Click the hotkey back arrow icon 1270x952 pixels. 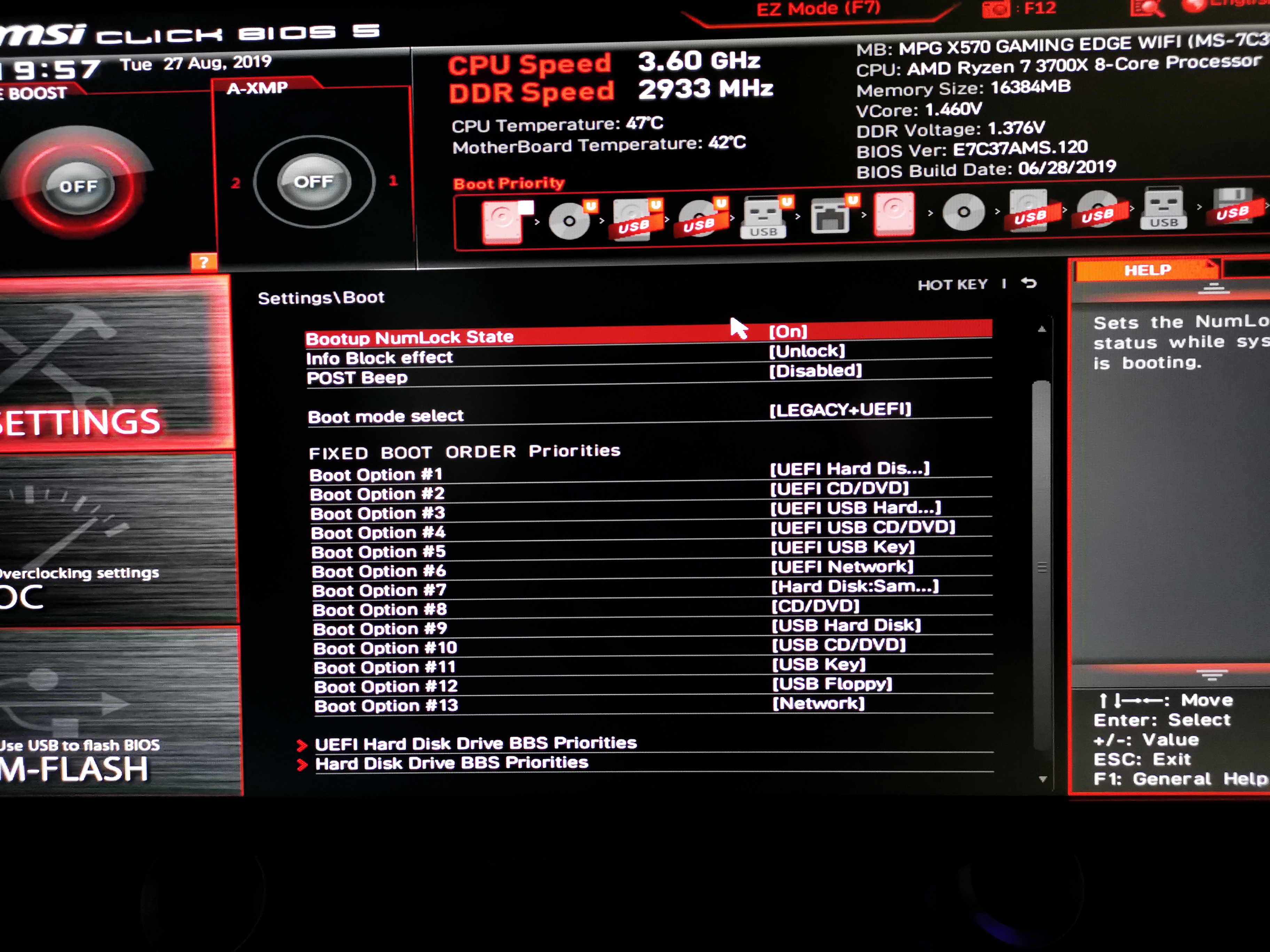click(x=1029, y=283)
